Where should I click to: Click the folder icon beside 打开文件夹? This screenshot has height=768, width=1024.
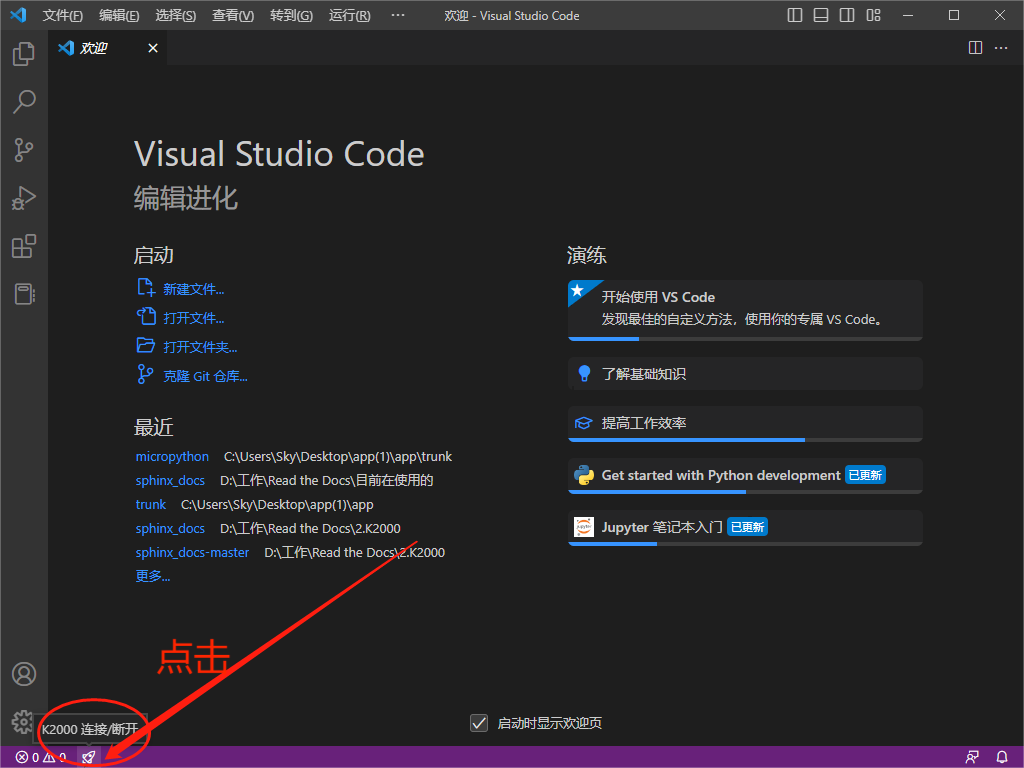coord(146,345)
